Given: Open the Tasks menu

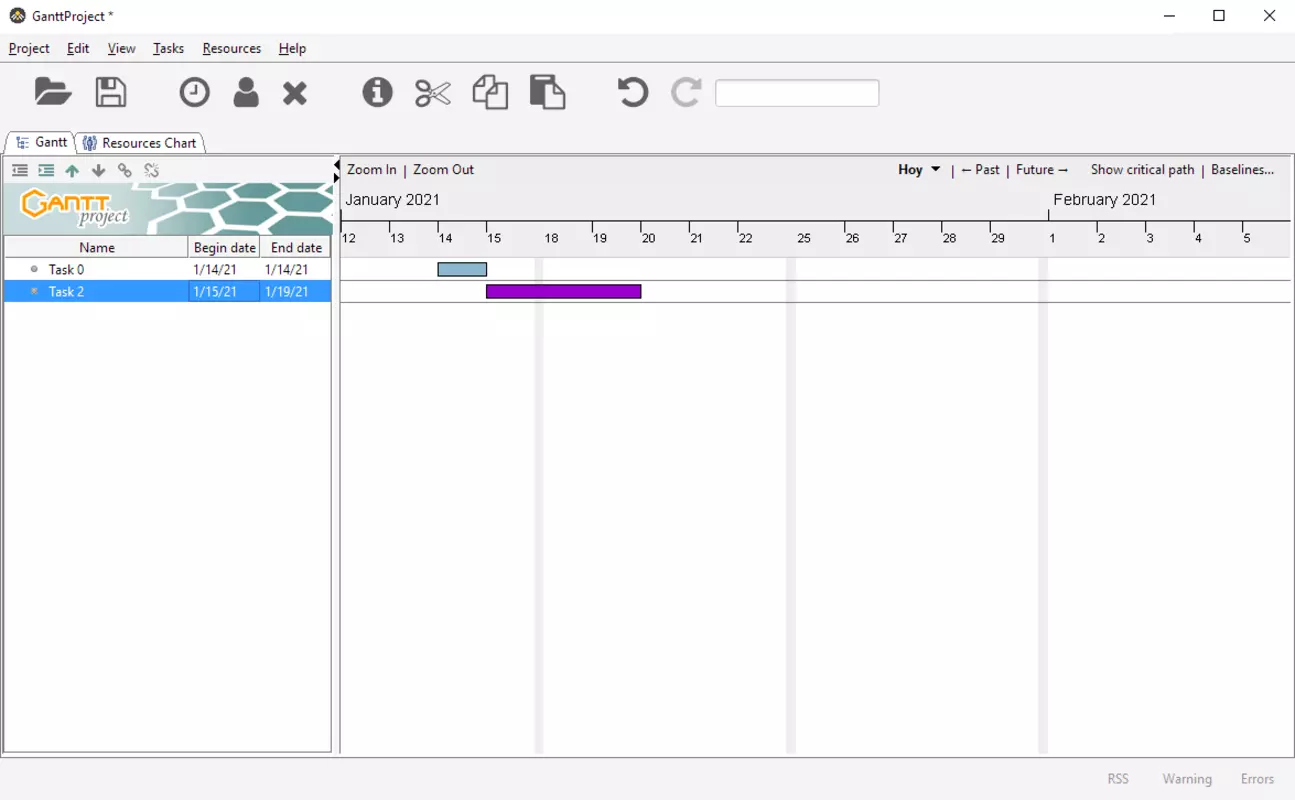Looking at the screenshot, I should coord(168,48).
